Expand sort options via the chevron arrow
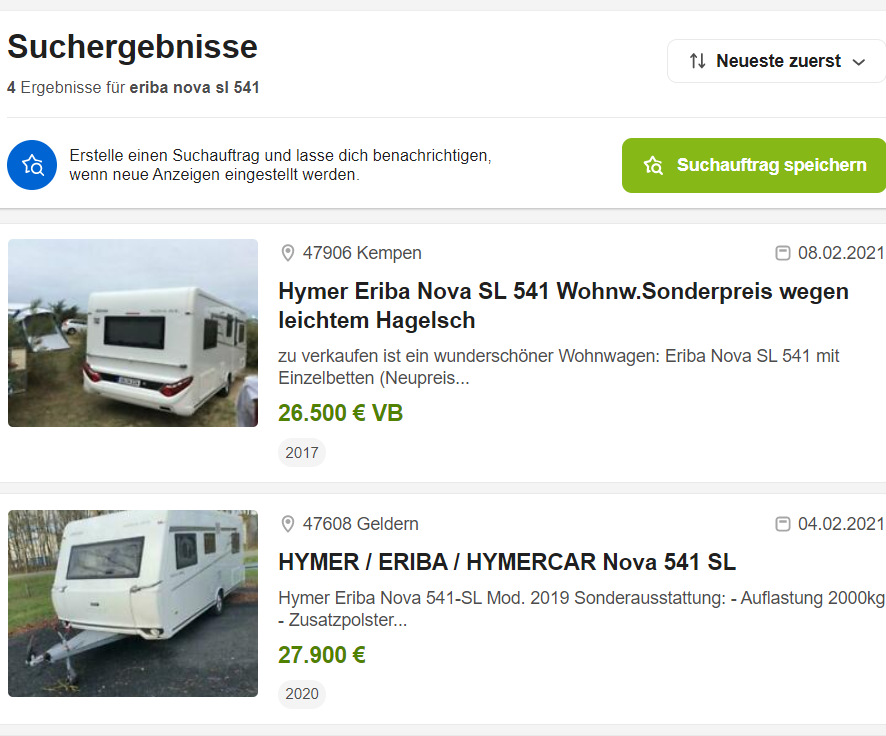Viewport: 886px width, 736px height. (x=859, y=62)
